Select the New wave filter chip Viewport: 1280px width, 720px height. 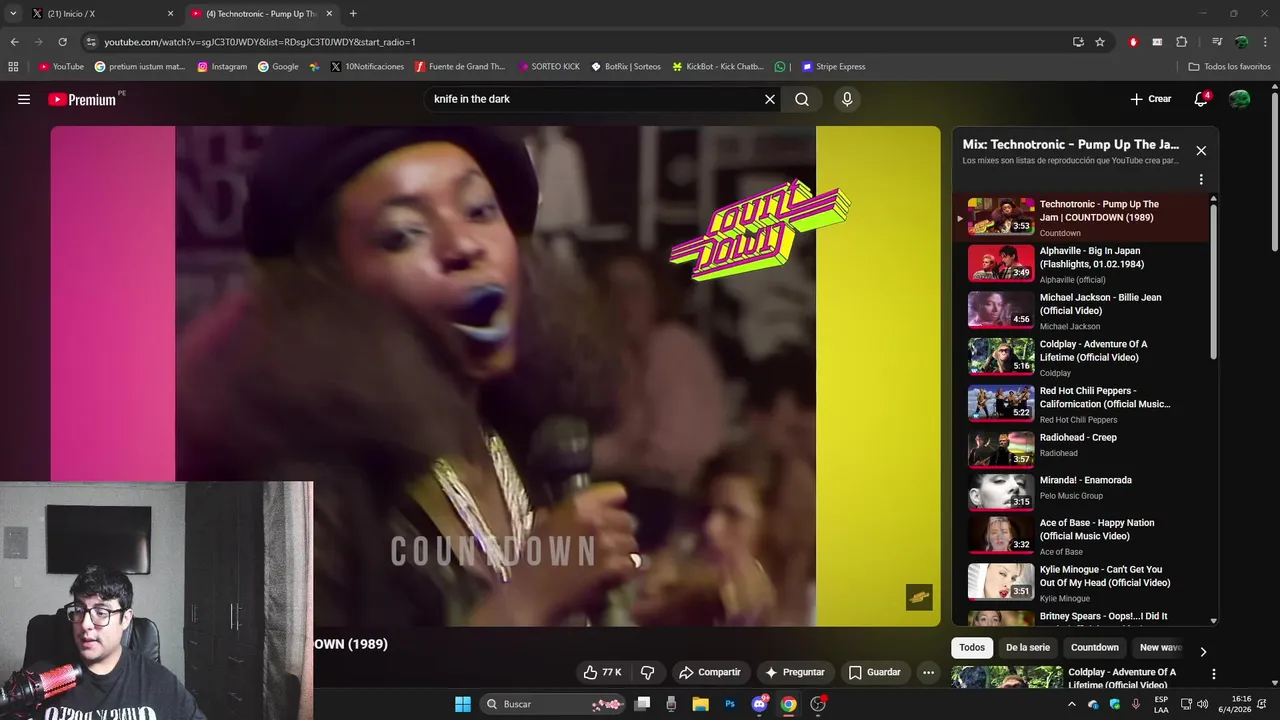tap(1160, 647)
